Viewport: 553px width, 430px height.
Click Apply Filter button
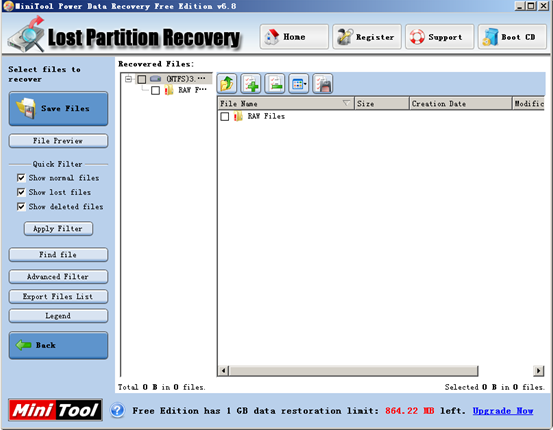(x=58, y=229)
